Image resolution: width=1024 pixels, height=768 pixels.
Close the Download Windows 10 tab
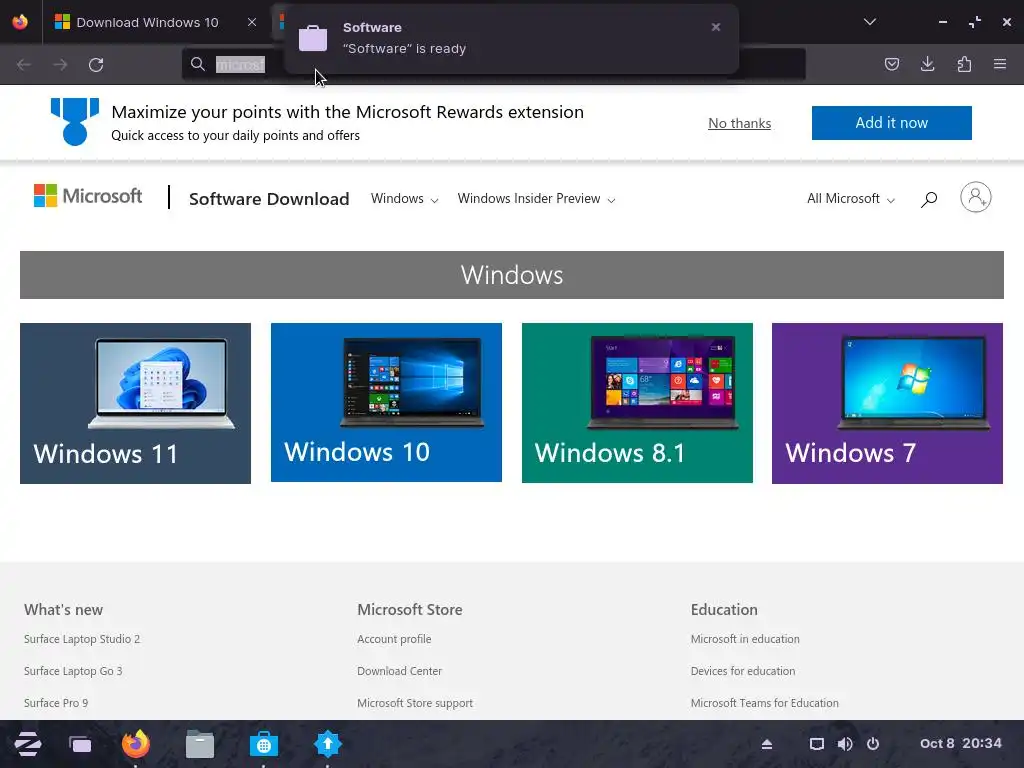click(251, 22)
